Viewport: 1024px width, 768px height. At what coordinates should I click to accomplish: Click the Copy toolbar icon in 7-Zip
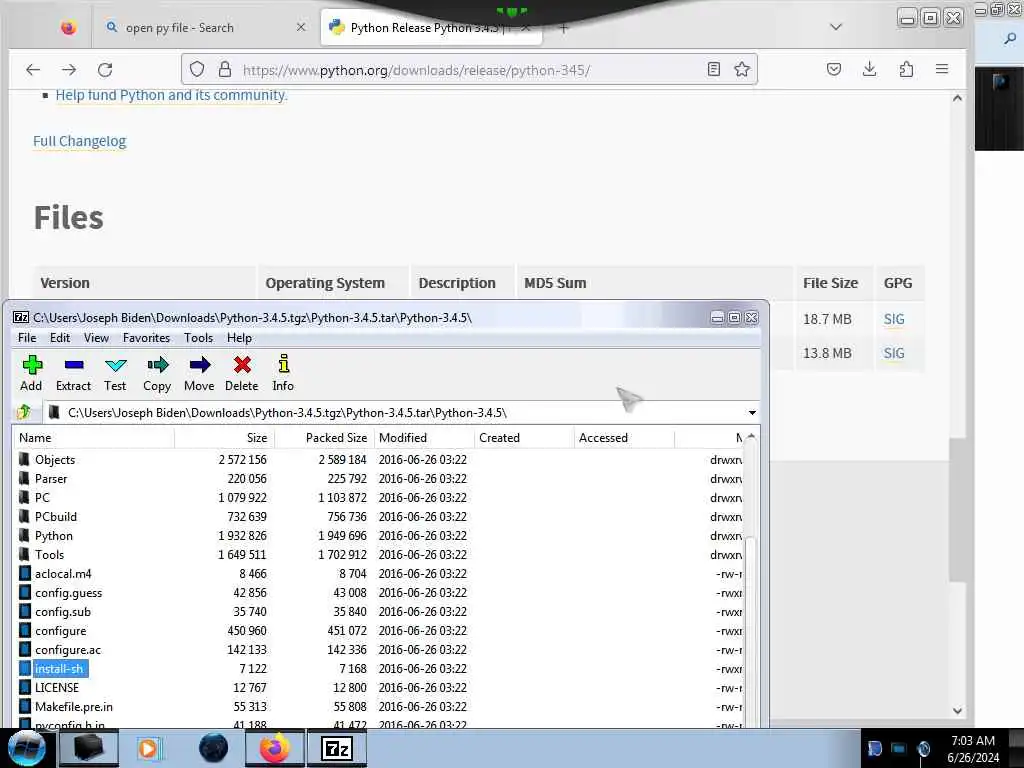click(157, 374)
